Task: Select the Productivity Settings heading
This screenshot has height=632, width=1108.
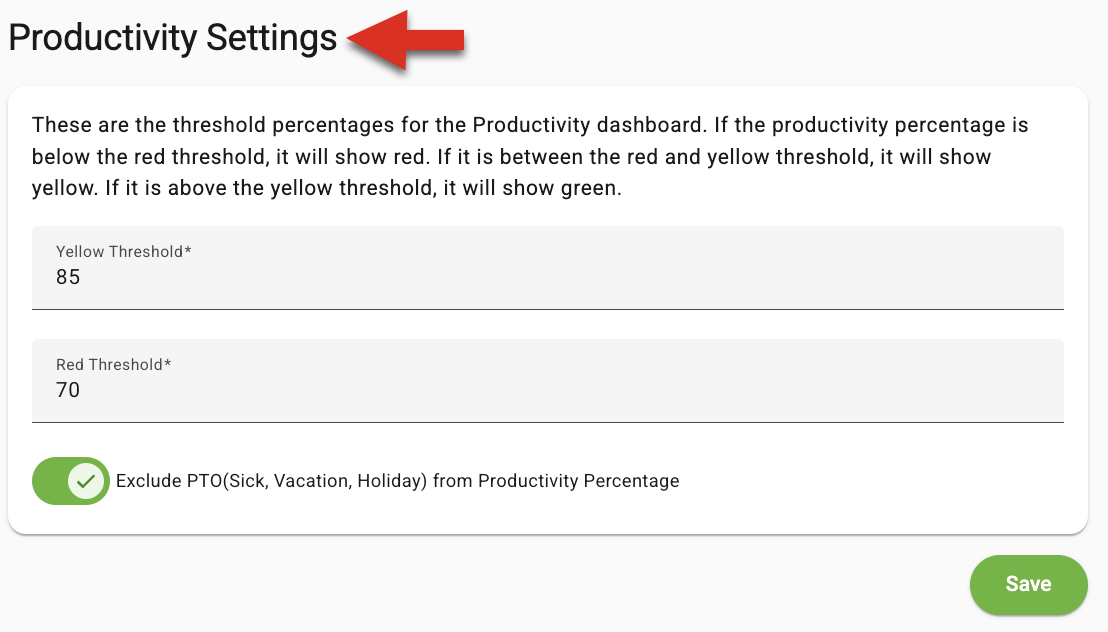Action: (172, 37)
